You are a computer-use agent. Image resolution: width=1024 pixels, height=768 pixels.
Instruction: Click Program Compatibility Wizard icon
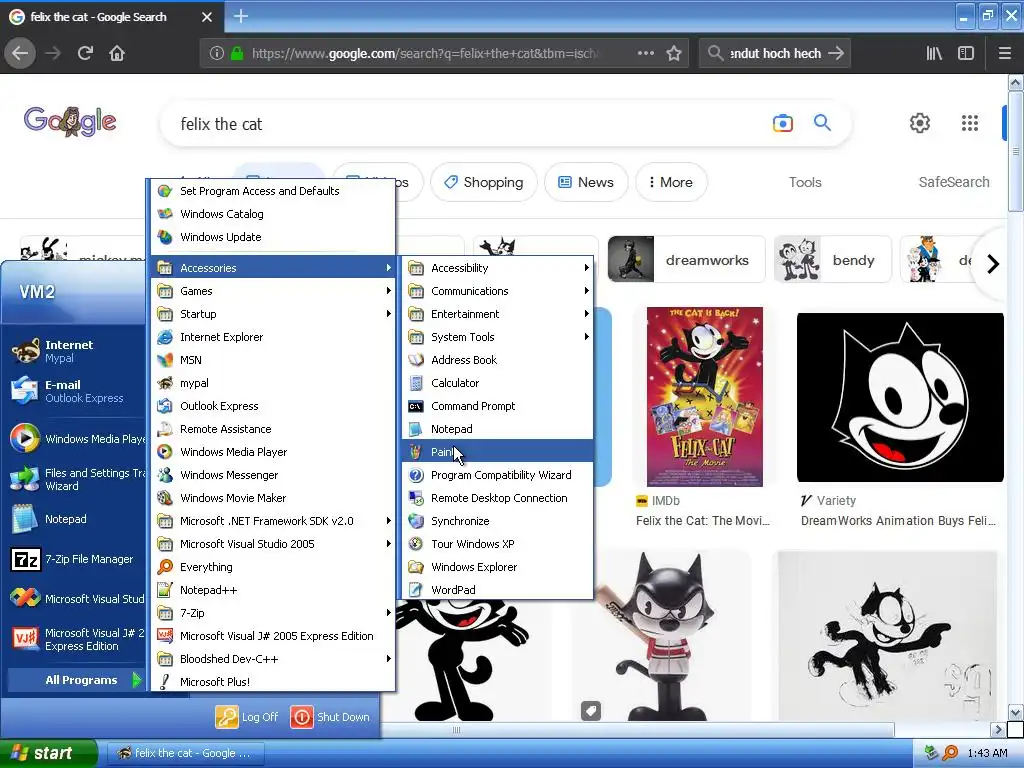coord(415,475)
